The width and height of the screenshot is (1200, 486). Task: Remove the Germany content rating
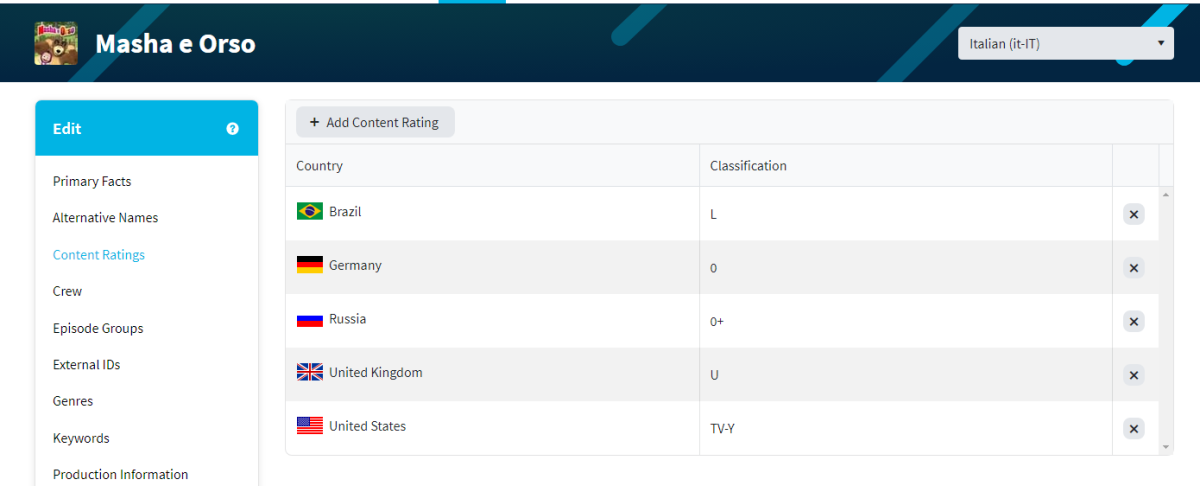[x=1134, y=268]
